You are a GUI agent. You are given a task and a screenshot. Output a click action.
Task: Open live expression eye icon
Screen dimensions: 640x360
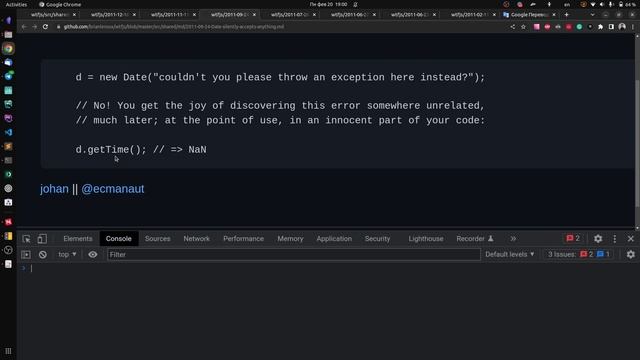[93, 255]
